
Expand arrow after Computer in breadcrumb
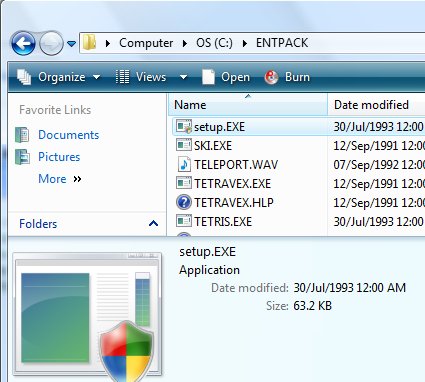click(x=184, y=43)
